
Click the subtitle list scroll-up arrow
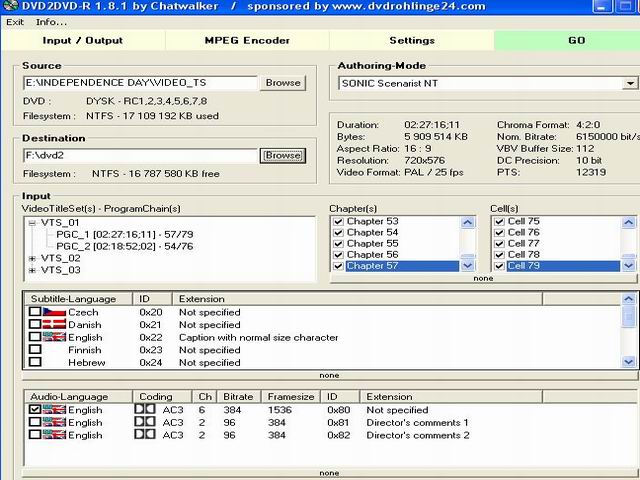pyautogui.click(x=629, y=299)
